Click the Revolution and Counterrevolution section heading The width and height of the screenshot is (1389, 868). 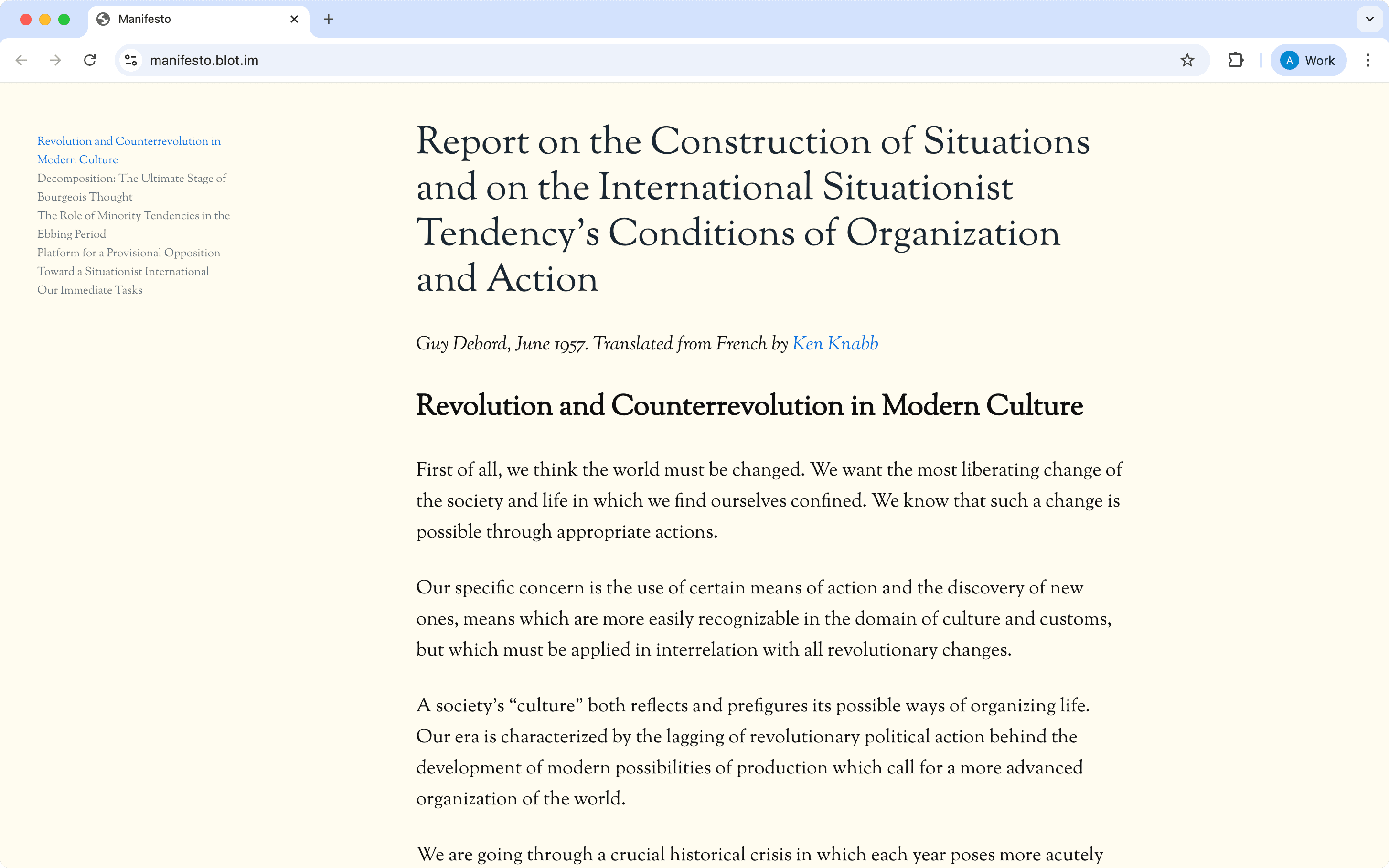click(749, 405)
